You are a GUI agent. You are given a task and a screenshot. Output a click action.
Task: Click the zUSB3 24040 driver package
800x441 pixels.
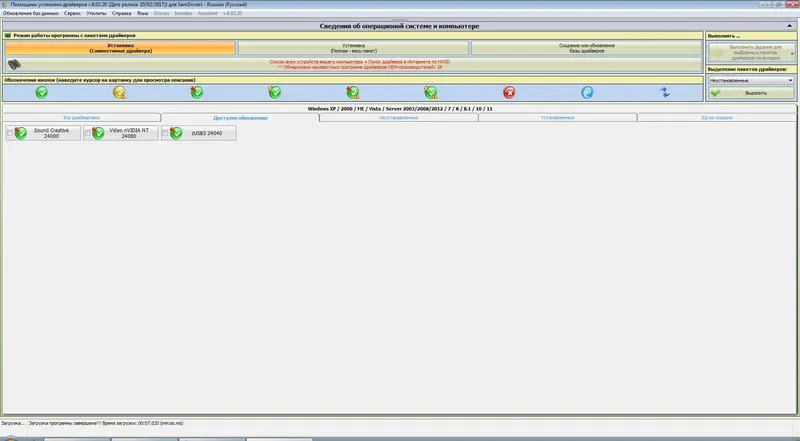click(x=198, y=133)
